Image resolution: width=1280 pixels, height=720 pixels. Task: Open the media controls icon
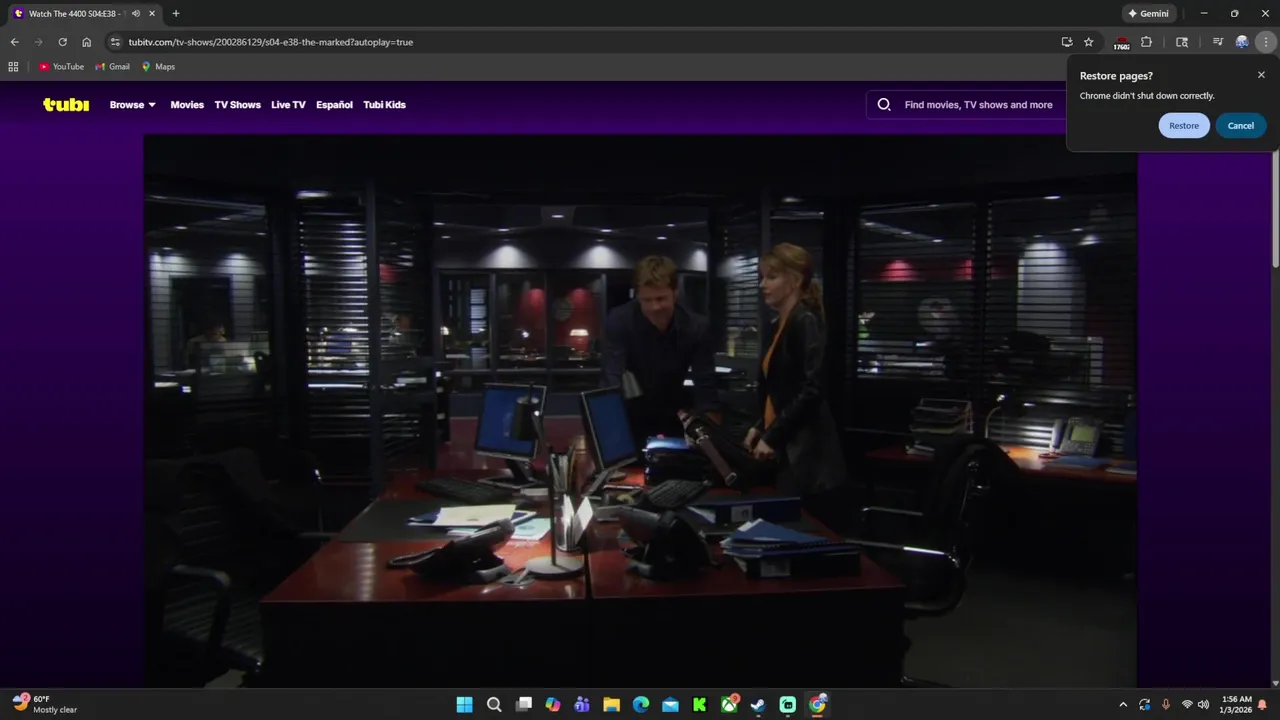coord(1217,42)
